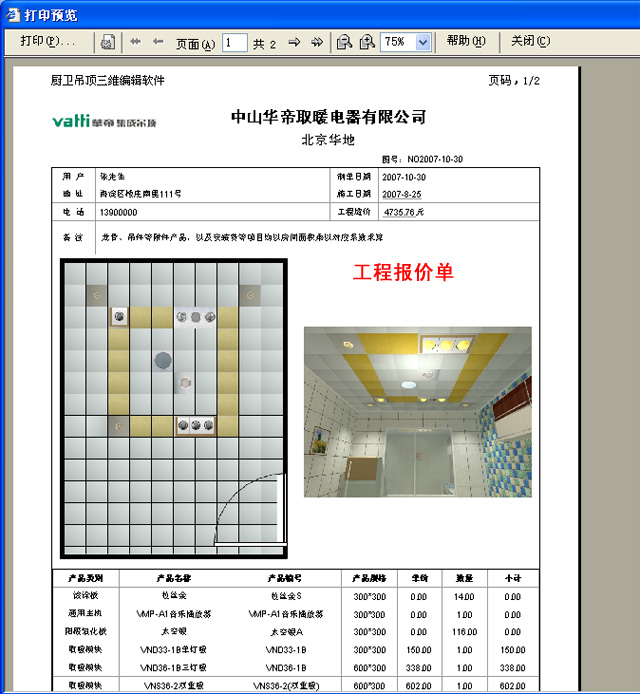The width and height of the screenshot is (640, 694).
Task: Click drawing number NO2007-10-30
Action: tap(435, 159)
